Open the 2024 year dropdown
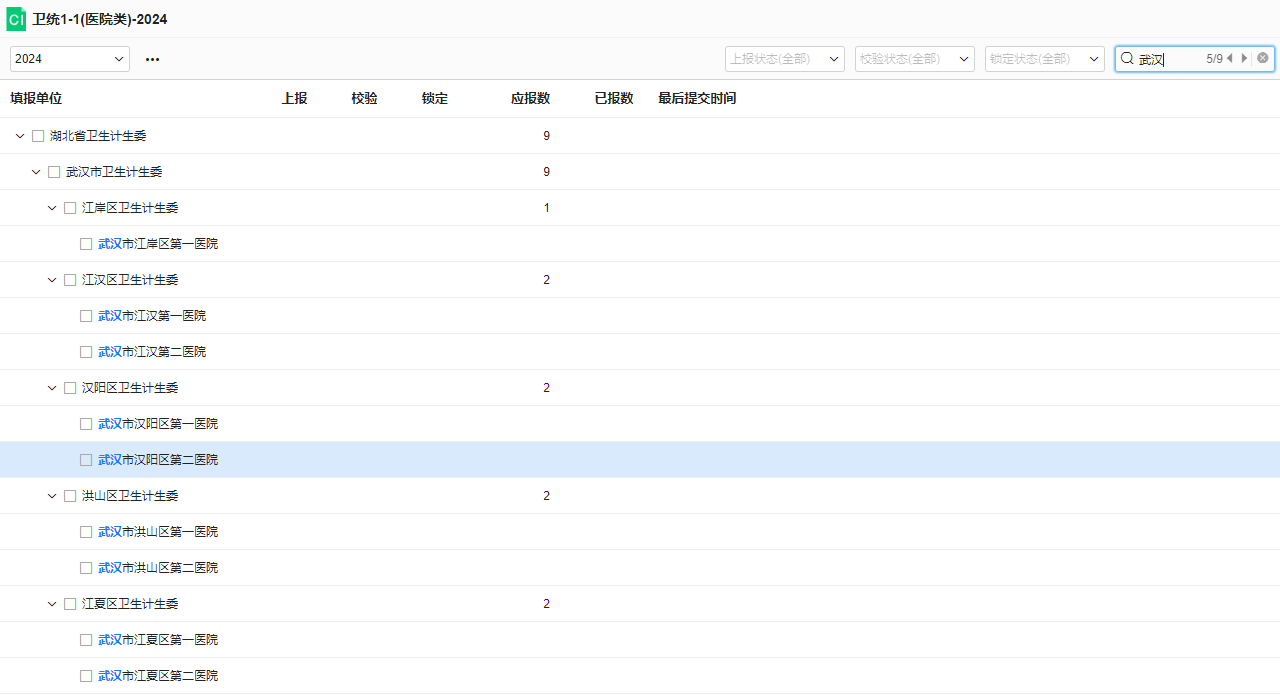Screen dimensions: 1280x700 point(70,59)
